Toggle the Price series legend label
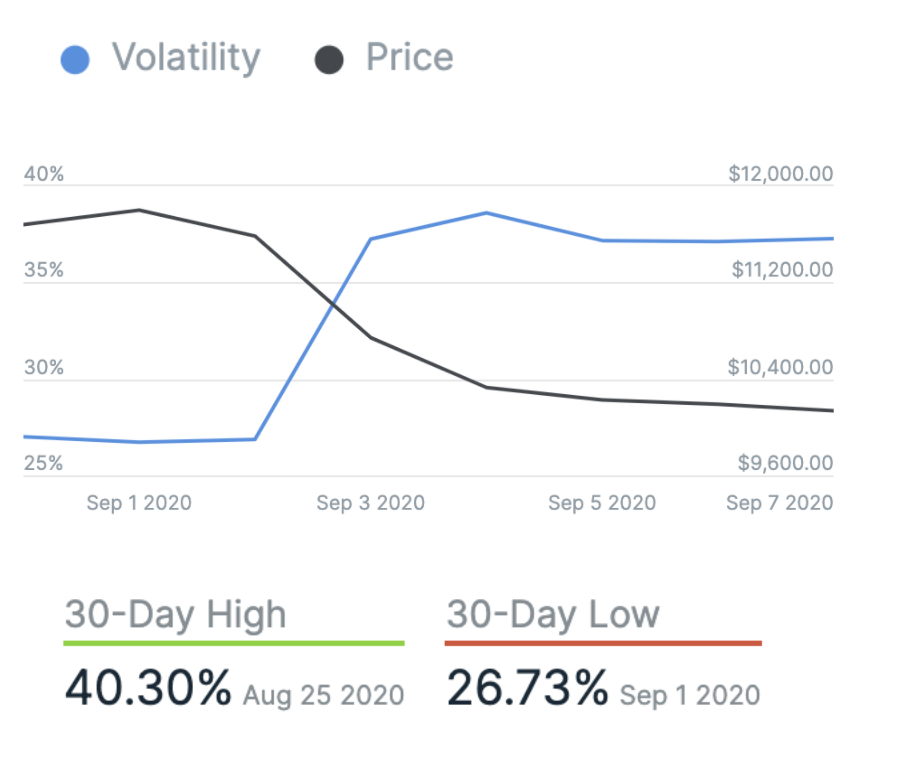Viewport: 904px width, 762px height. coord(409,57)
